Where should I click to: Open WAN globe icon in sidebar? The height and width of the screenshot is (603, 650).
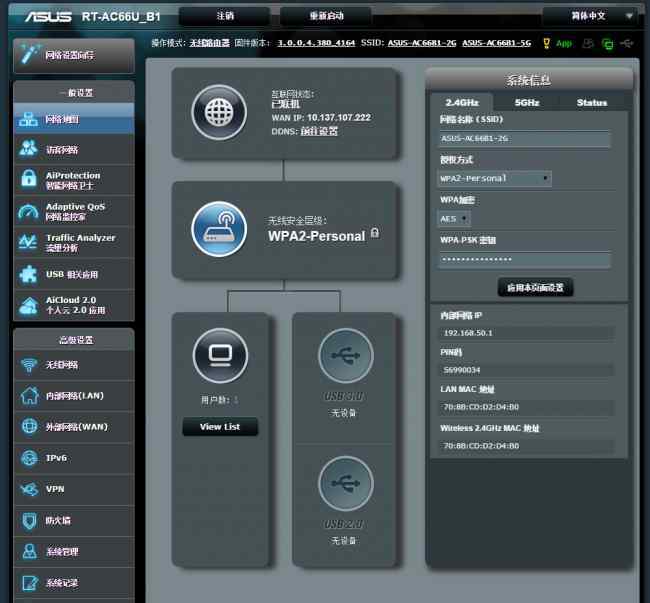(29, 426)
